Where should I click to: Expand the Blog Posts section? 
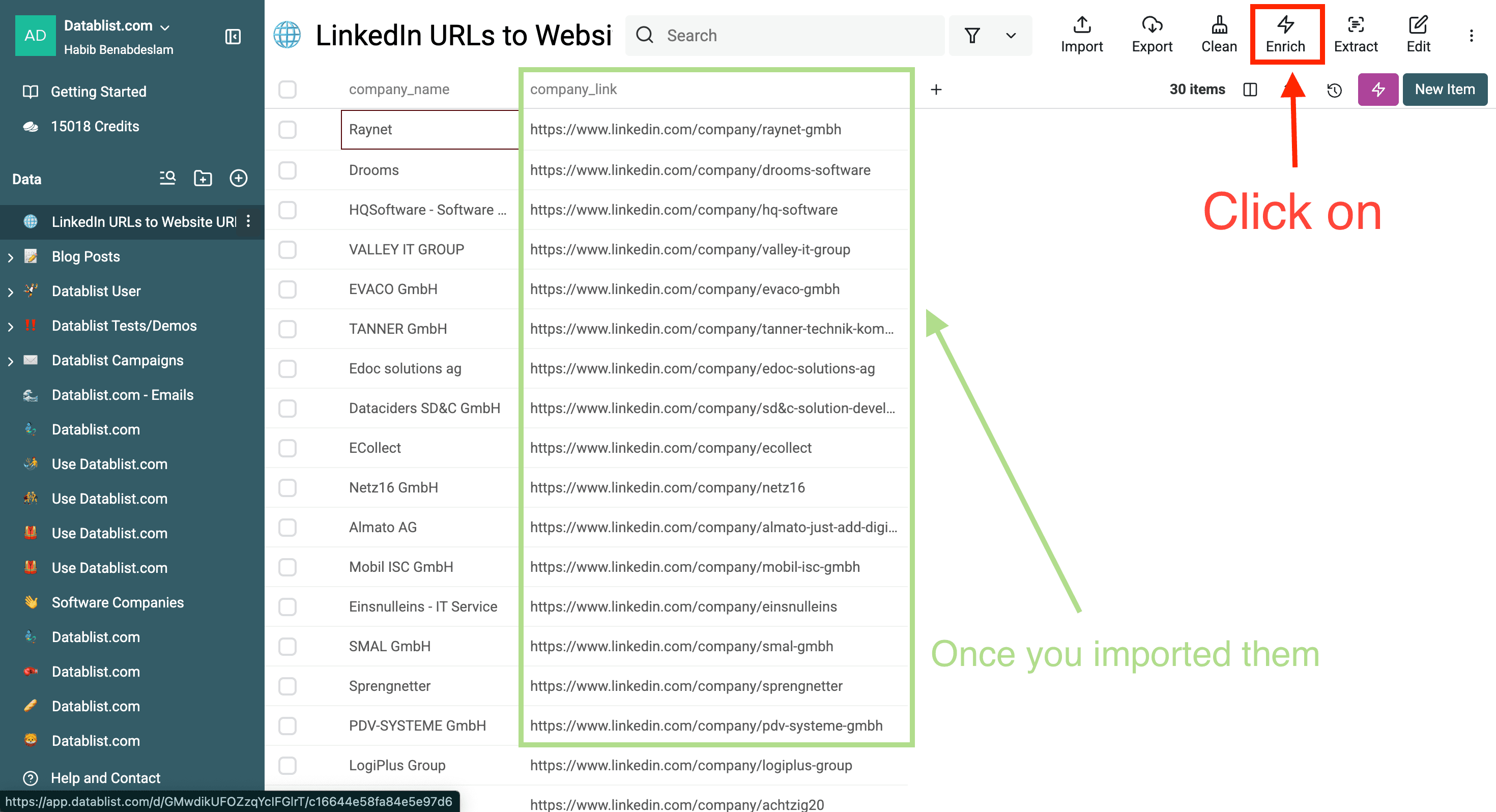pyautogui.click(x=10, y=257)
